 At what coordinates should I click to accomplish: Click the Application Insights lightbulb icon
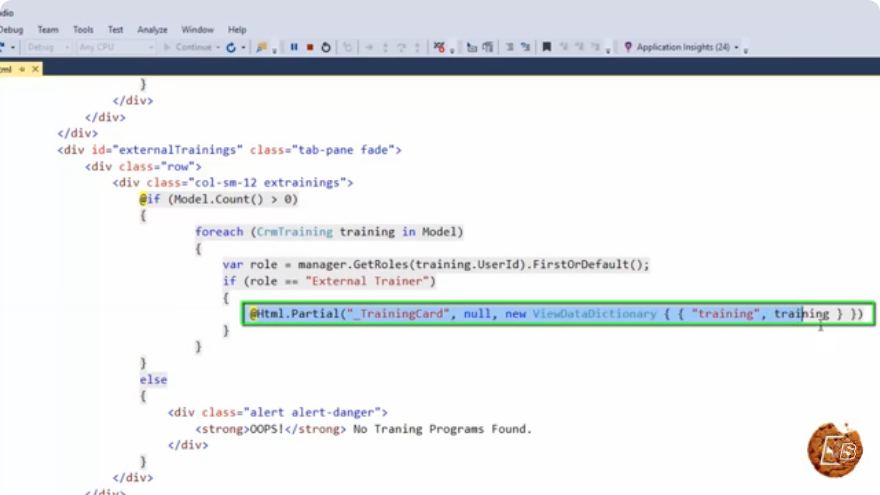(627, 47)
